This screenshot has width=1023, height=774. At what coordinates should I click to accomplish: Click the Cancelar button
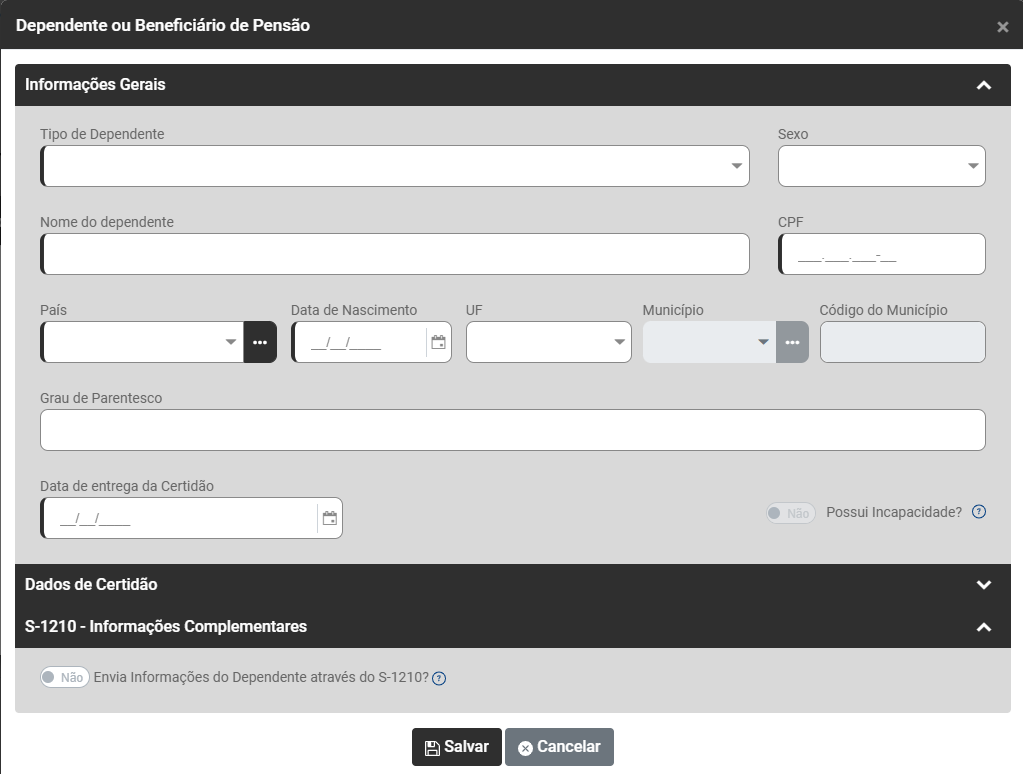pyautogui.click(x=559, y=747)
